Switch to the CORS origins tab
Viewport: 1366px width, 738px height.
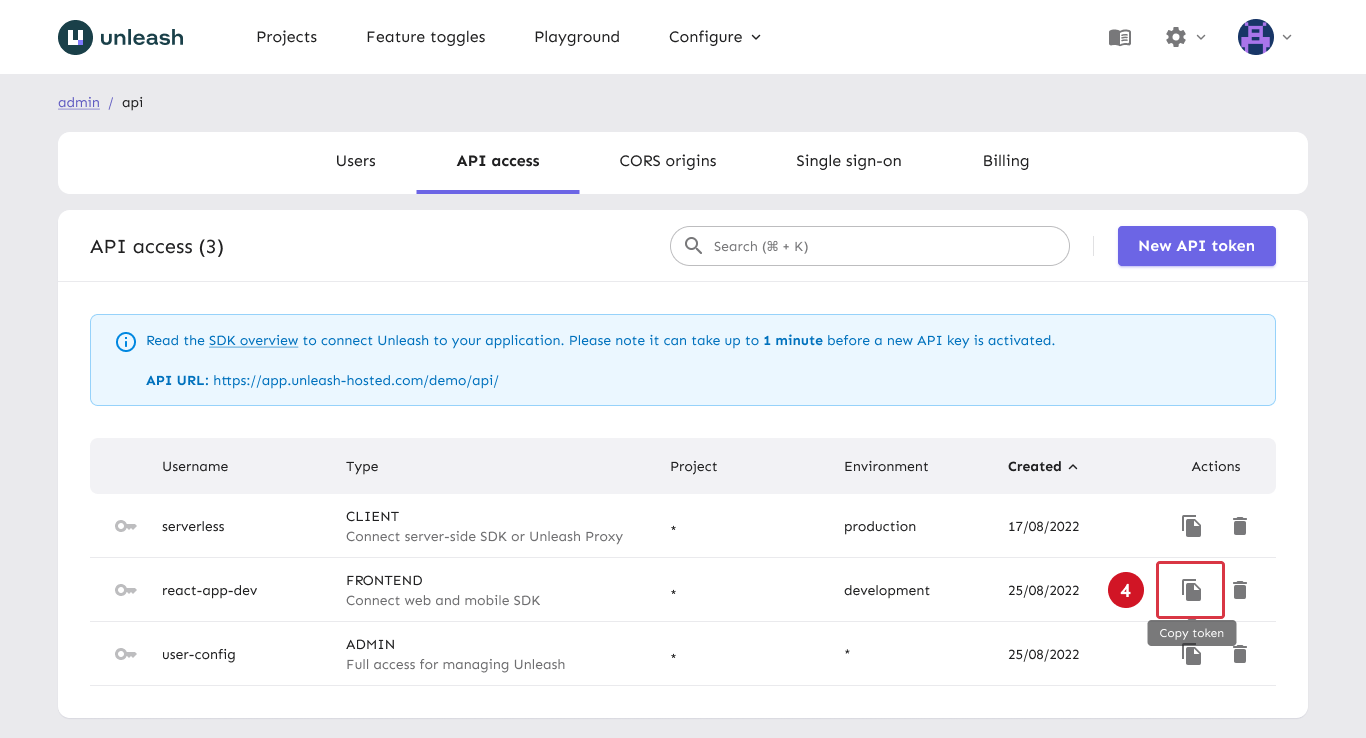point(668,161)
